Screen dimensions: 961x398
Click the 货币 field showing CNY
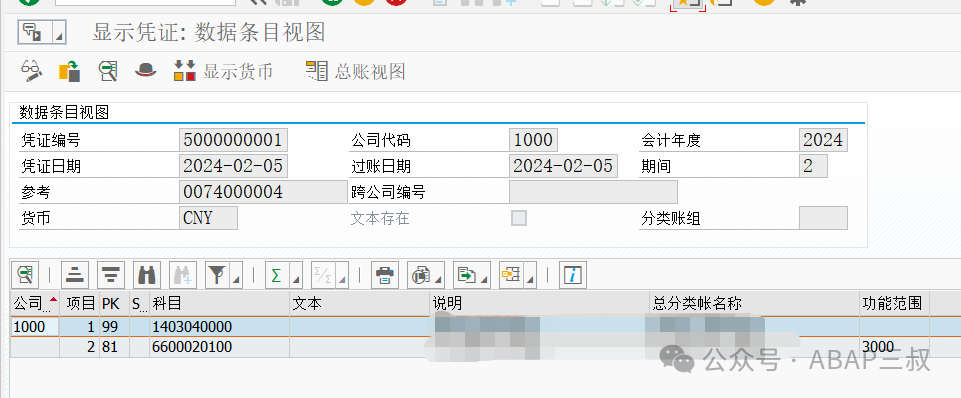(208, 218)
